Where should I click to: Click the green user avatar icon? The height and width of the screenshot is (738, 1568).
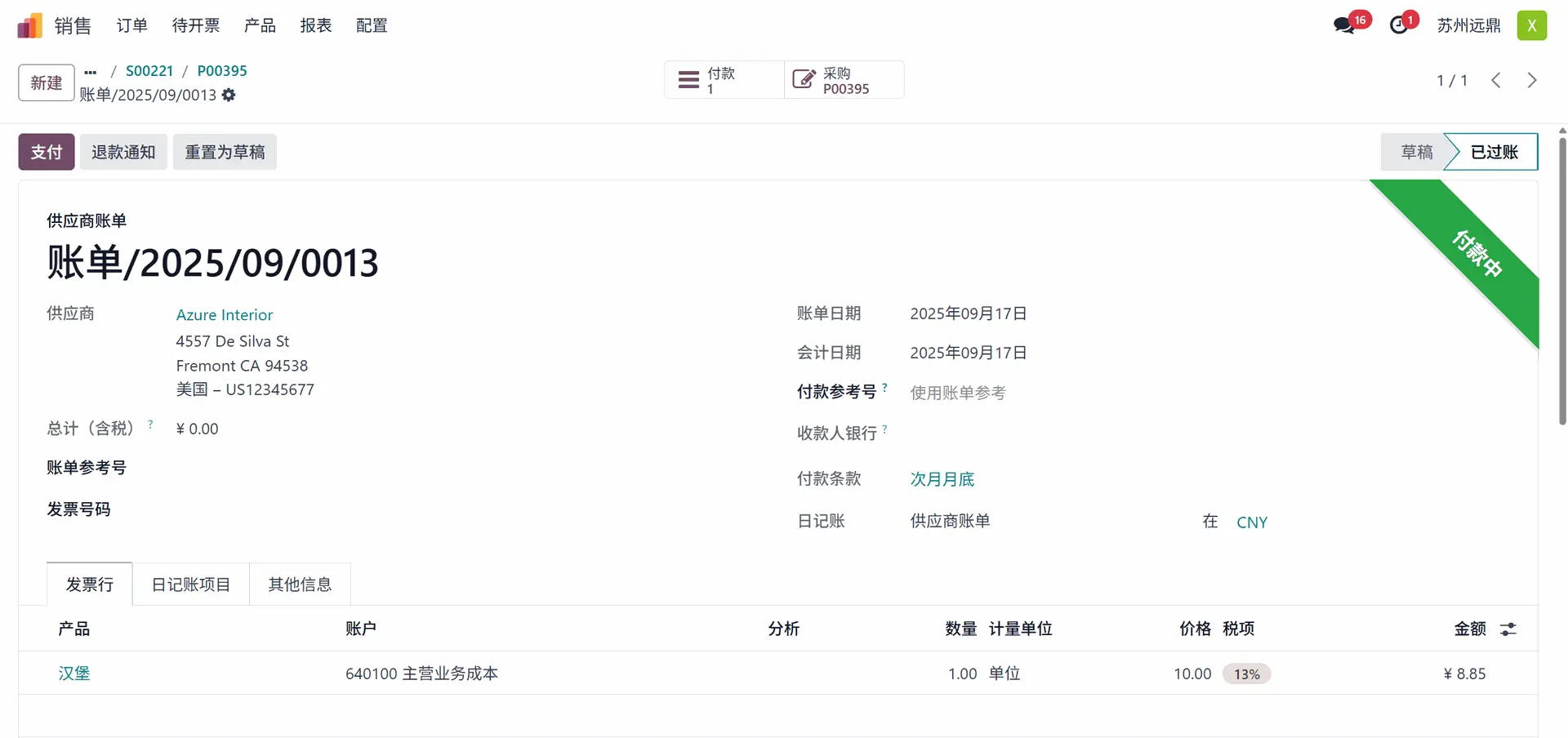[x=1531, y=25]
